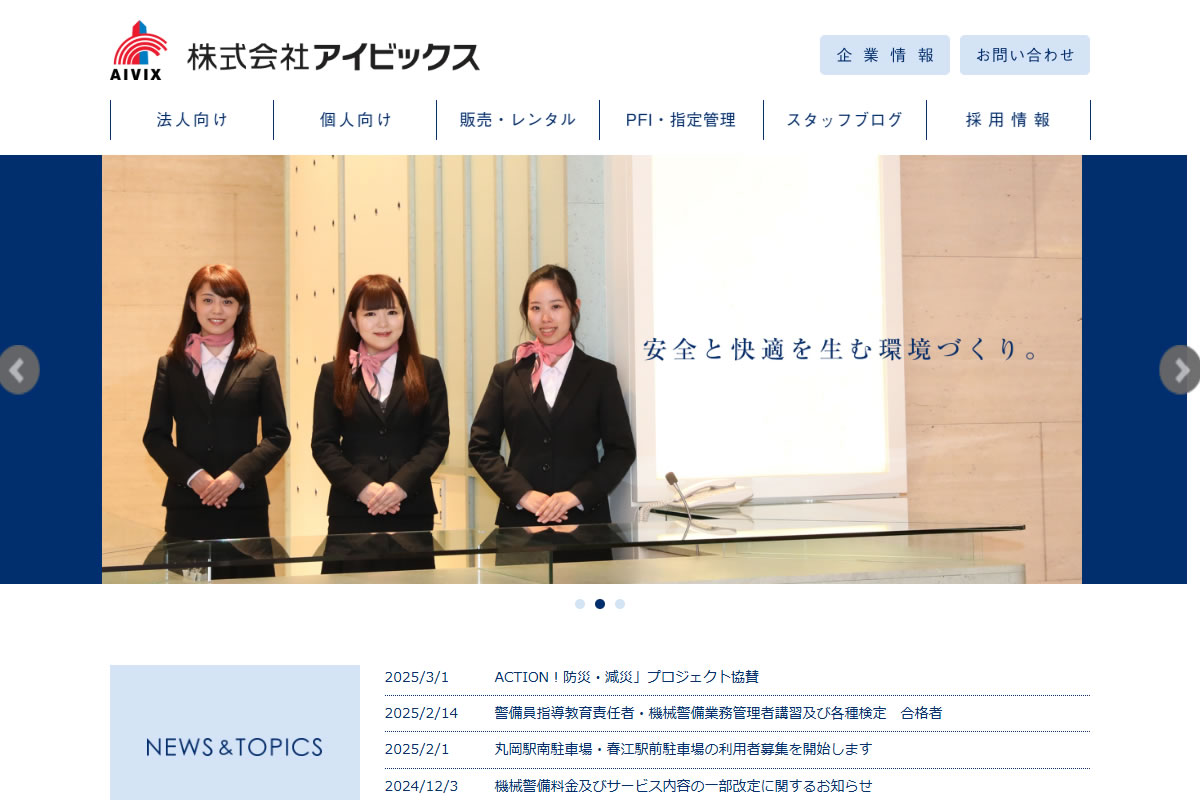Open the ACTION! 防災・減災 news item
The image size is (1200, 800).
(626, 677)
